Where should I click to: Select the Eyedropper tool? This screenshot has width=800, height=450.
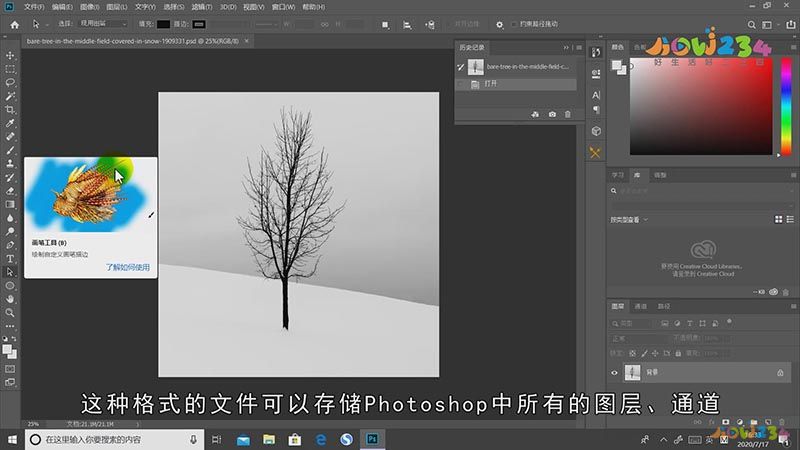pyautogui.click(x=10, y=123)
